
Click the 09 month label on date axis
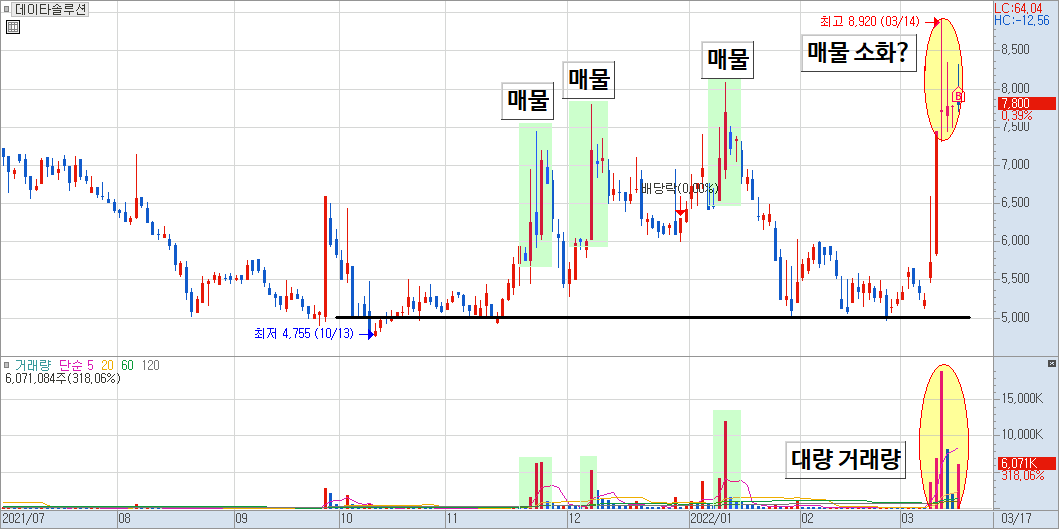coord(241,520)
